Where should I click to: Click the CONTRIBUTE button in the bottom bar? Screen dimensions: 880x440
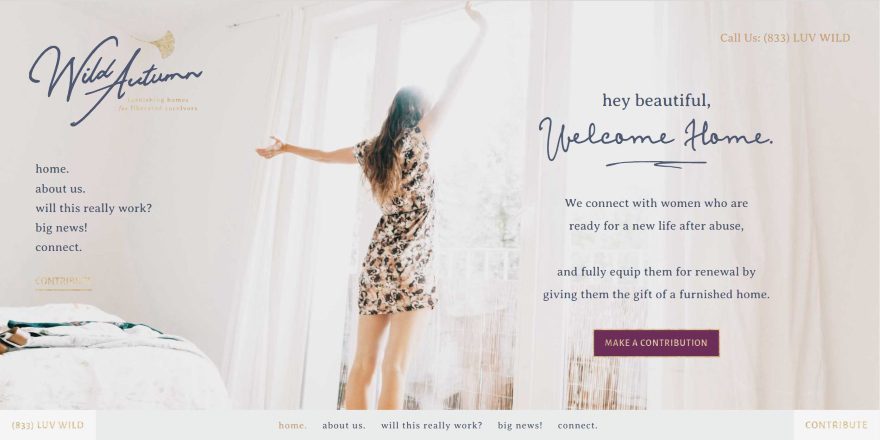coord(836,425)
